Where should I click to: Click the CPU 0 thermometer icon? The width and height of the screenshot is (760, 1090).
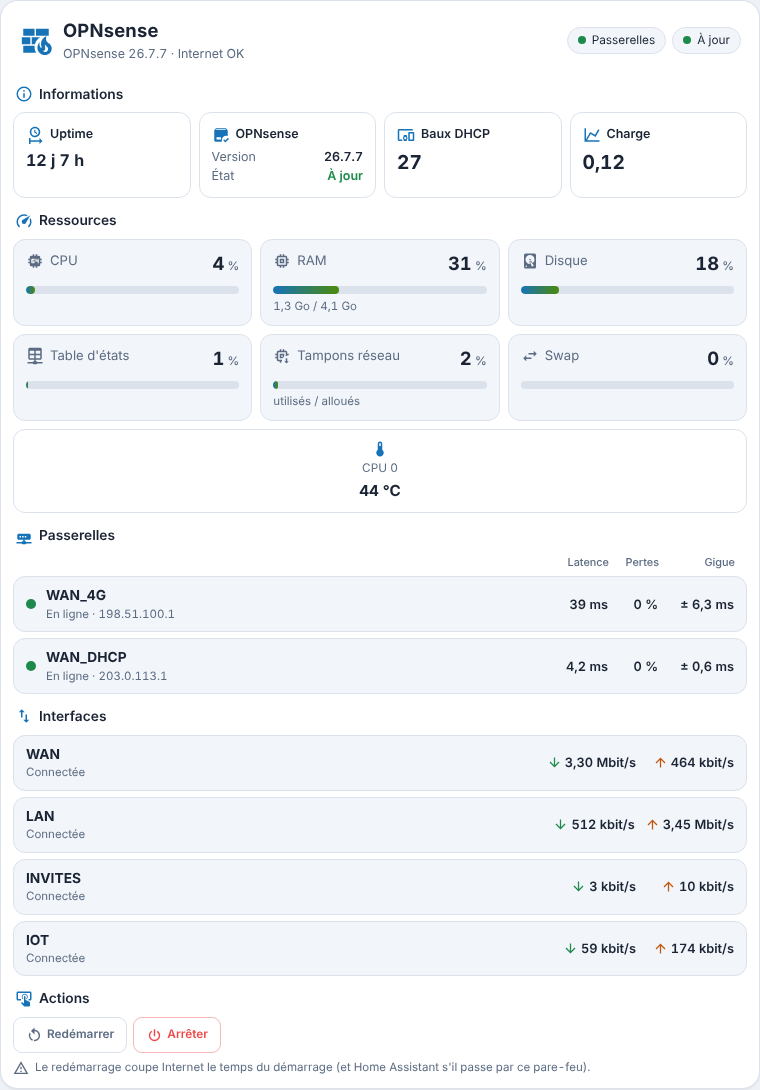point(380,449)
